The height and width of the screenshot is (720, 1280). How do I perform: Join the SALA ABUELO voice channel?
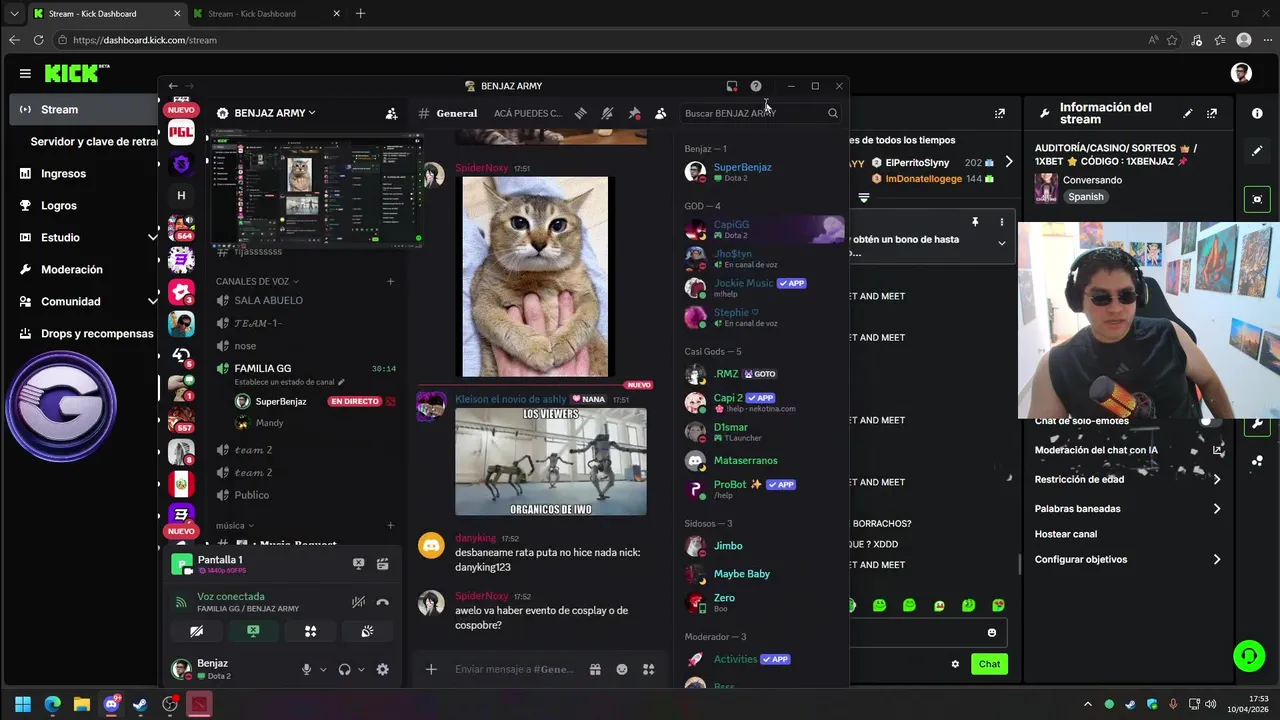pyautogui.click(x=268, y=300)
